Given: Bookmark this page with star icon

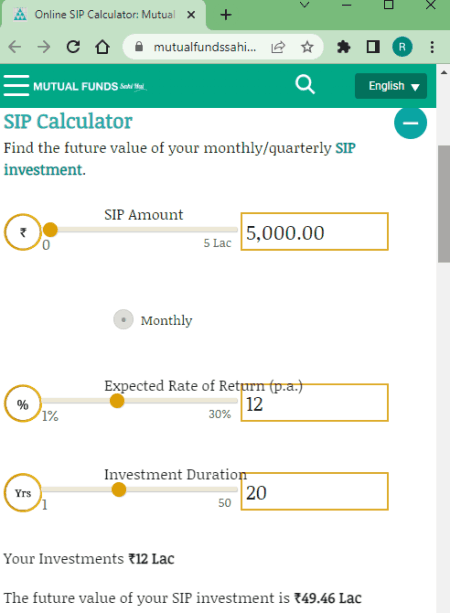Looking at the screenshot, I should click(307, 47).
